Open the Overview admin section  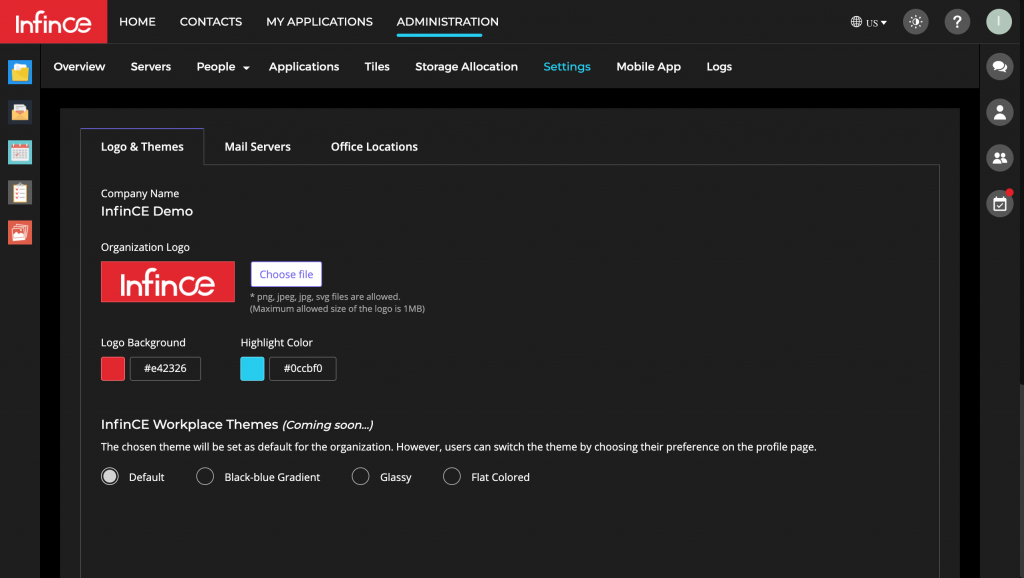tap(79, 67)
